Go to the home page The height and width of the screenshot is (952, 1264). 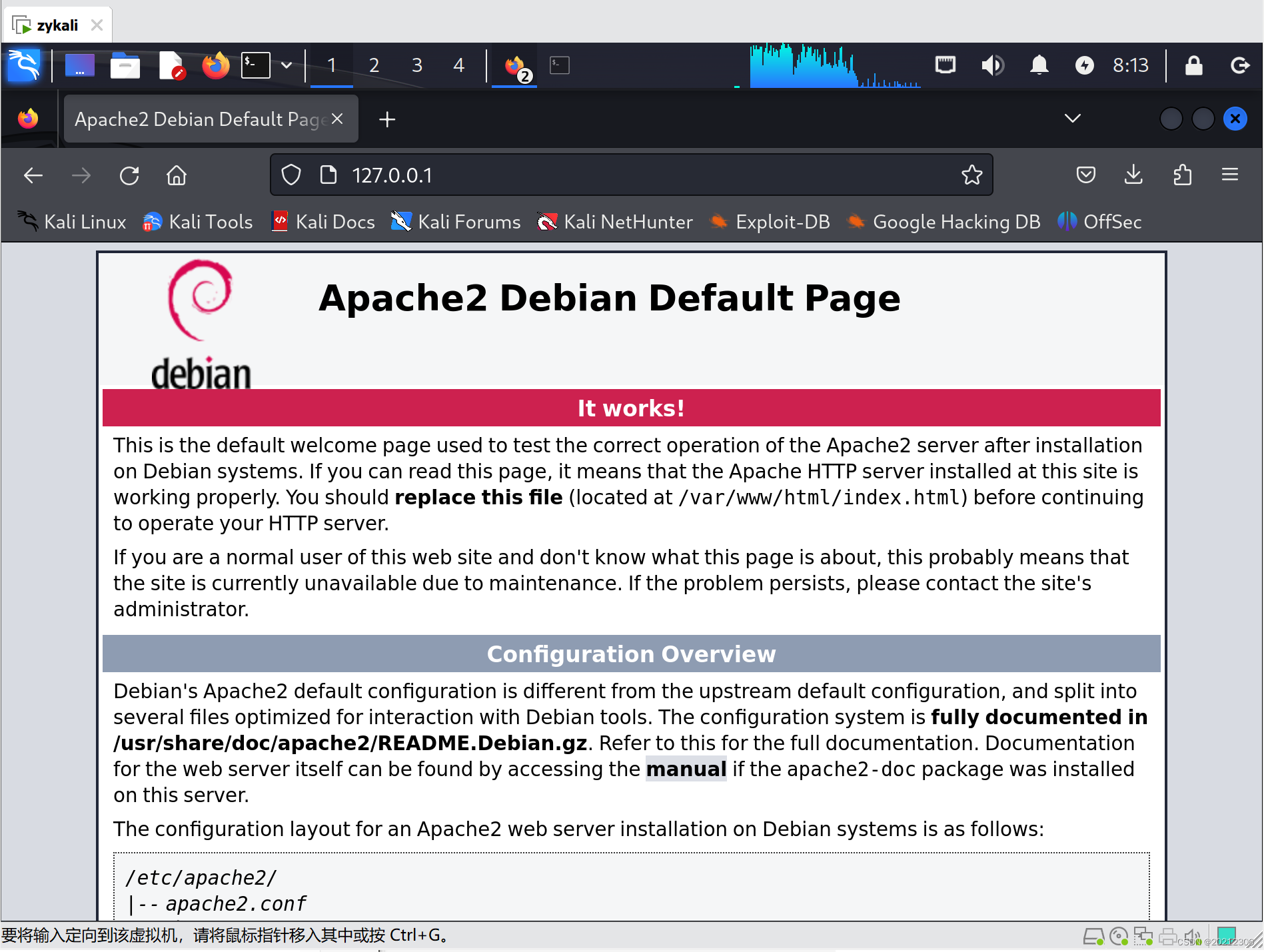[177, 175]
